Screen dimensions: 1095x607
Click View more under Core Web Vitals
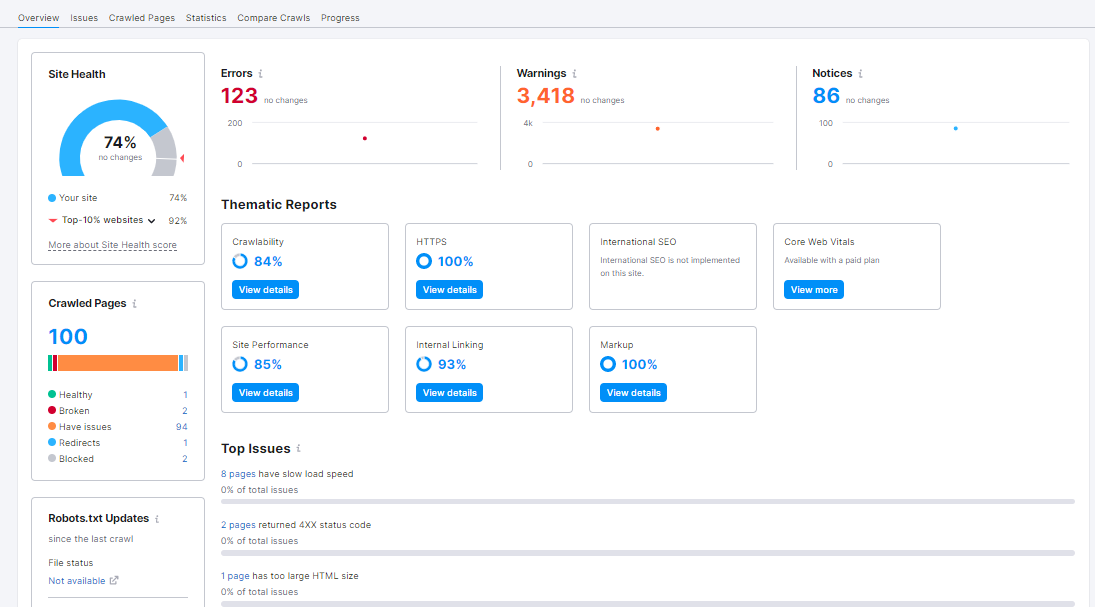coord(813,290)
